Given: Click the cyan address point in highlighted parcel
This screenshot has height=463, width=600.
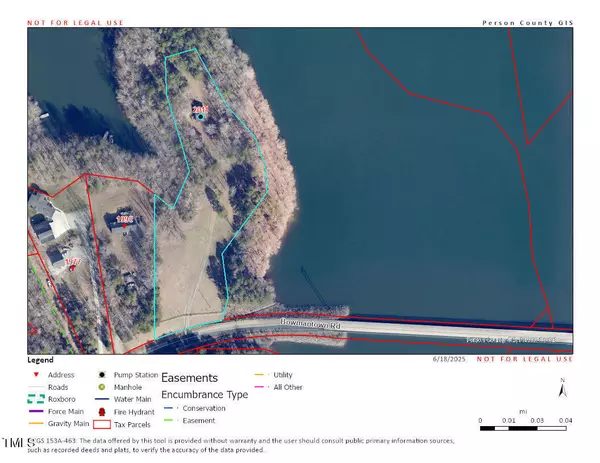Looking at the screenshot, I should point(201,117).
